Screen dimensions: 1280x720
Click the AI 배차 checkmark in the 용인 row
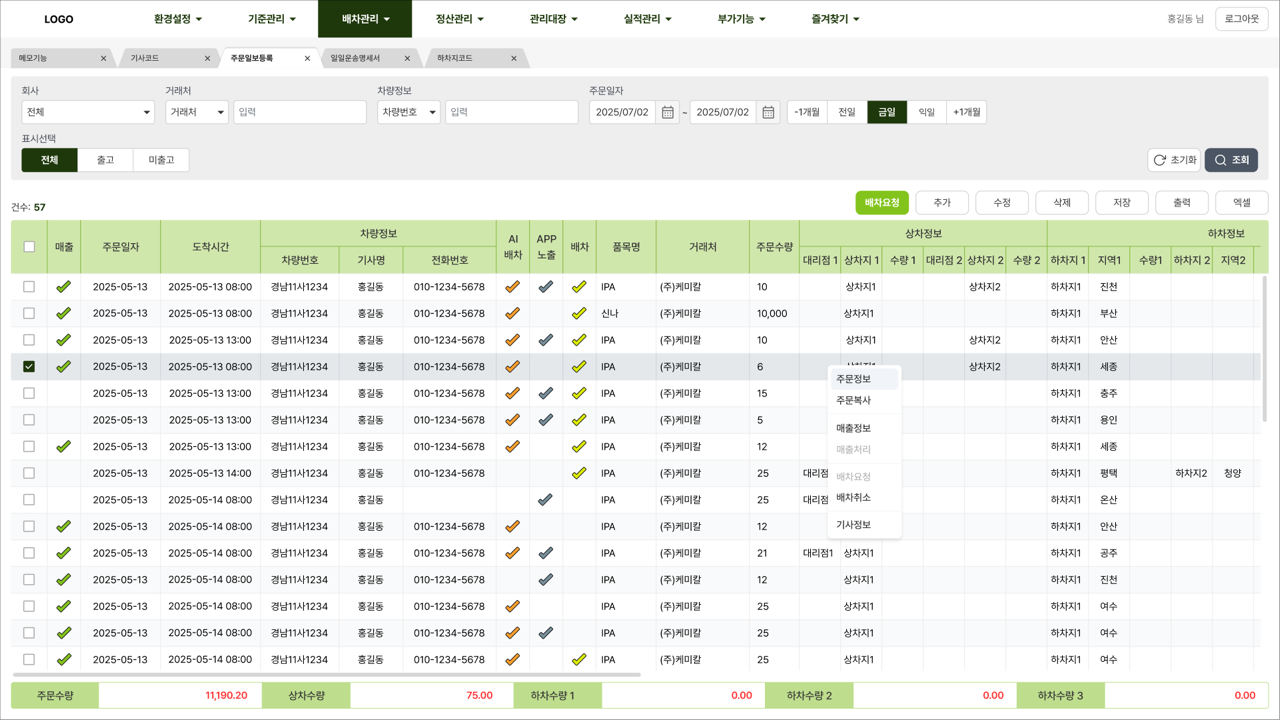tap(512, 420)
